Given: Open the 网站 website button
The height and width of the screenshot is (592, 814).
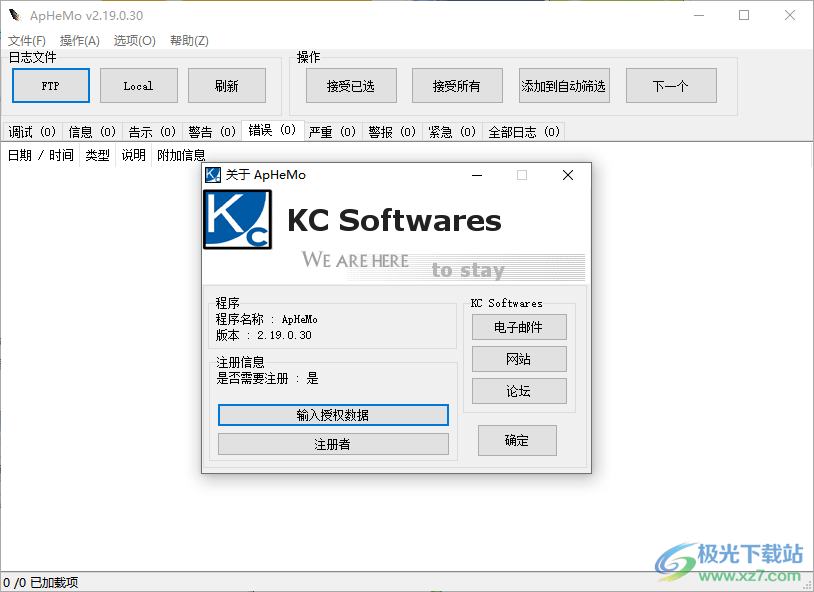Looking at the screenshot, I should [519, 359].
